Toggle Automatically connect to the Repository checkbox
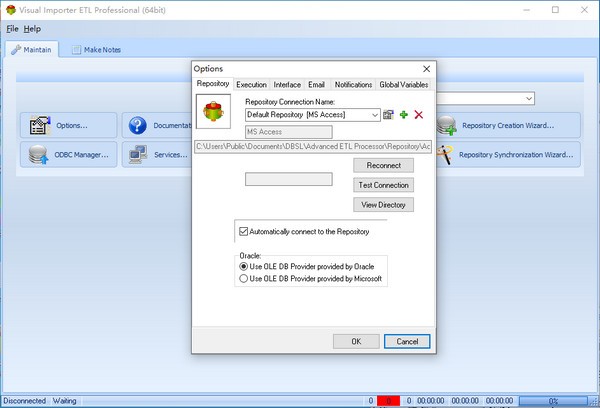The width and height of the screenshot is (600, 408). pyautogui.click(x=244, y=232)
